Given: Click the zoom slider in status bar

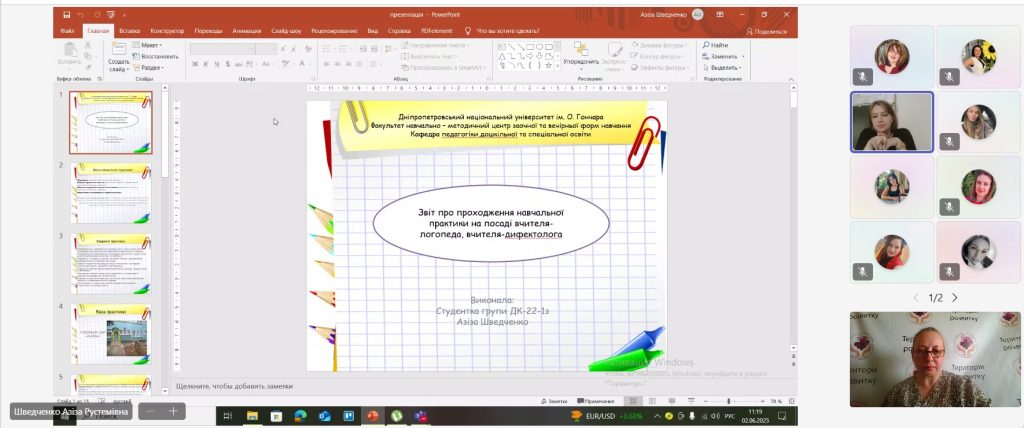Looking at the screenshot, I should [x=729, y=401].
